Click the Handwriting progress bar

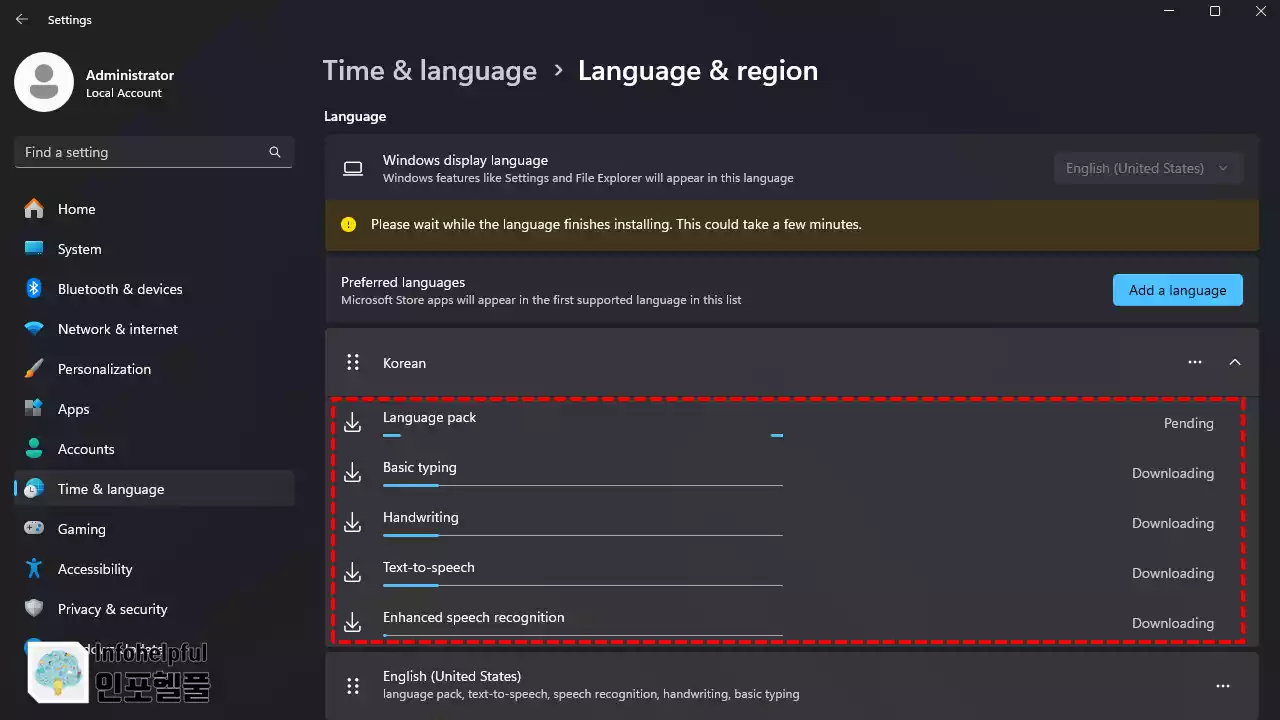(x=582, y=536)
